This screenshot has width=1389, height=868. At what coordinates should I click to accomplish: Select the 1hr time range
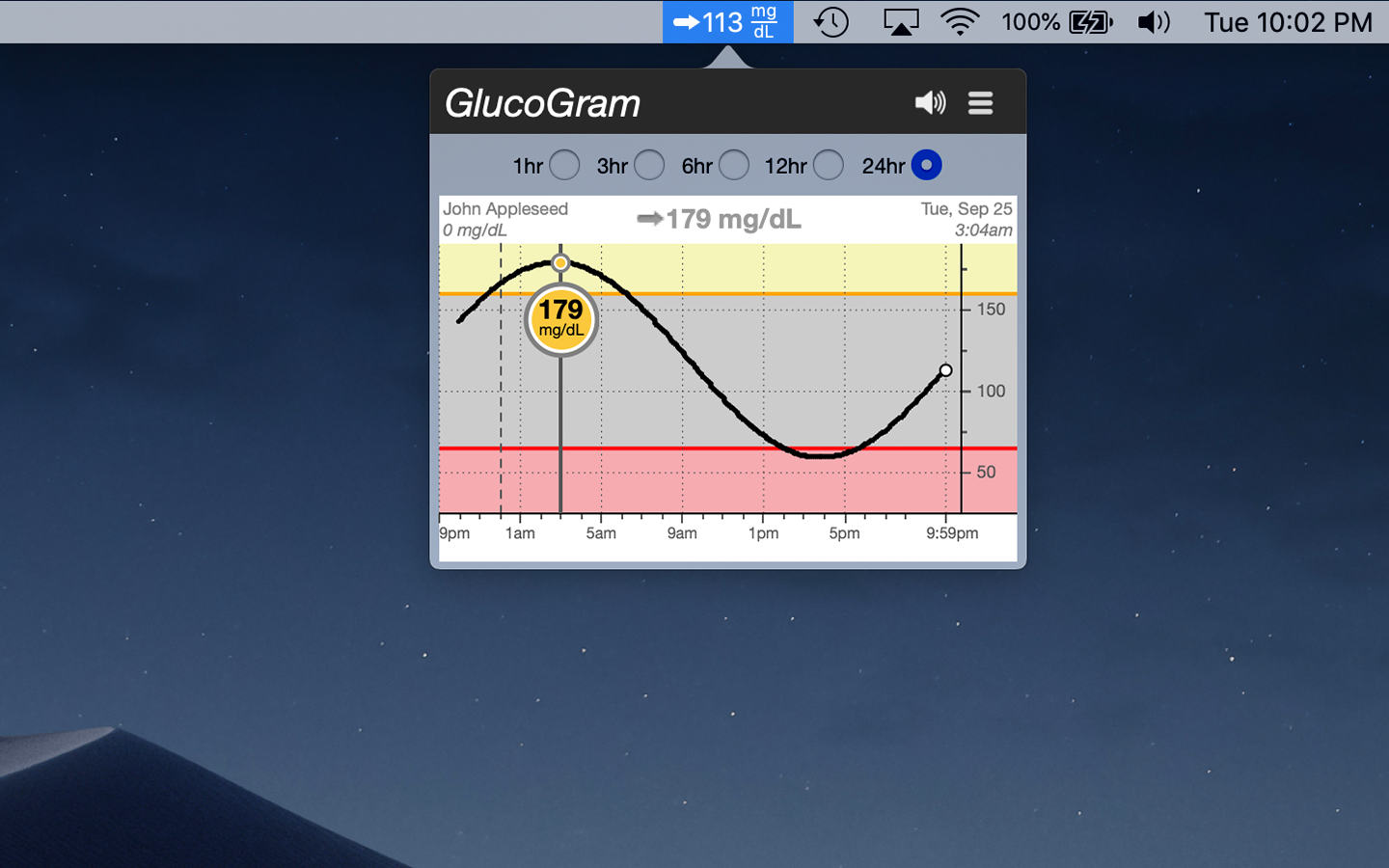(564, 166)
